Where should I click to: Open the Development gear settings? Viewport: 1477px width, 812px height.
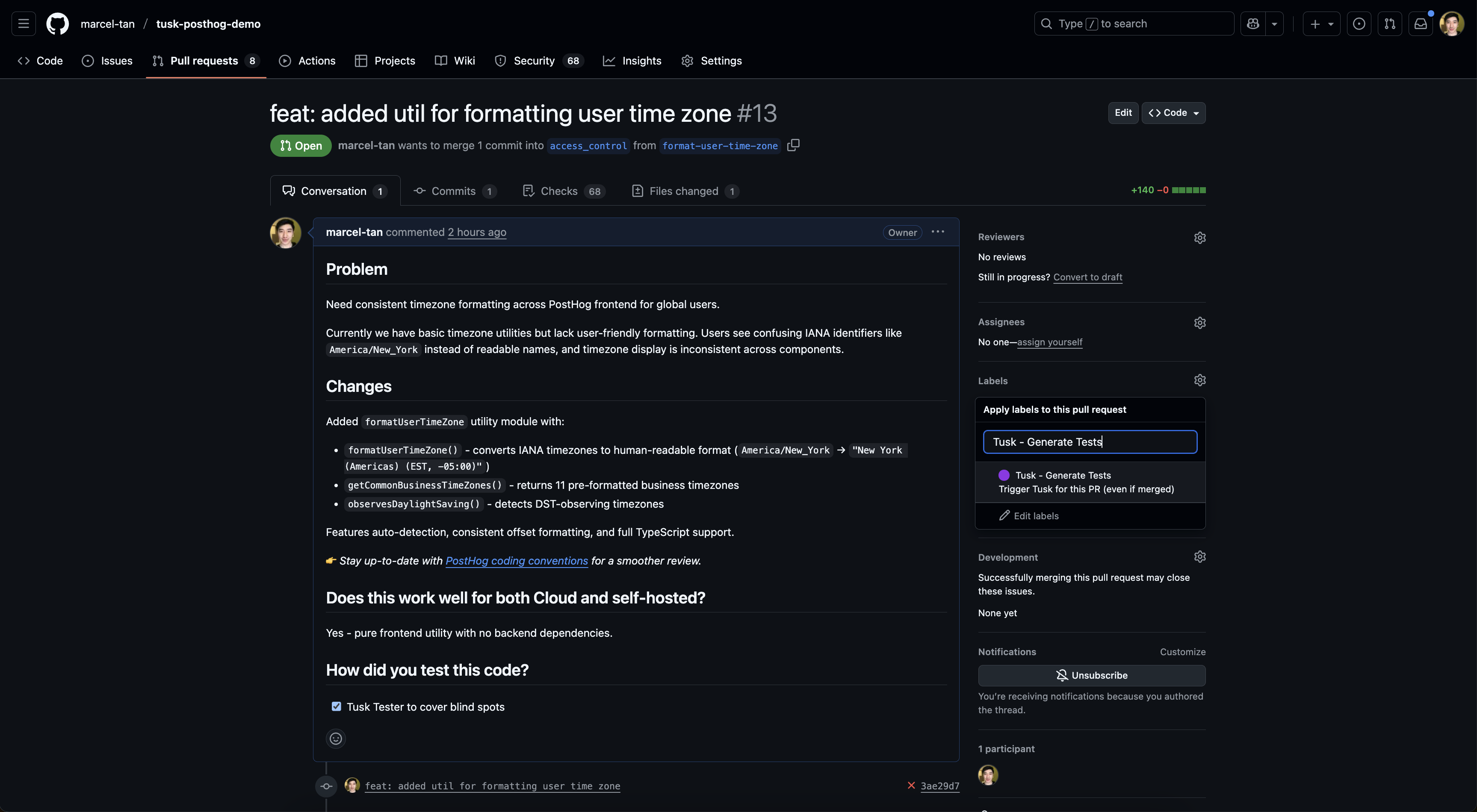coord(1199,556)
